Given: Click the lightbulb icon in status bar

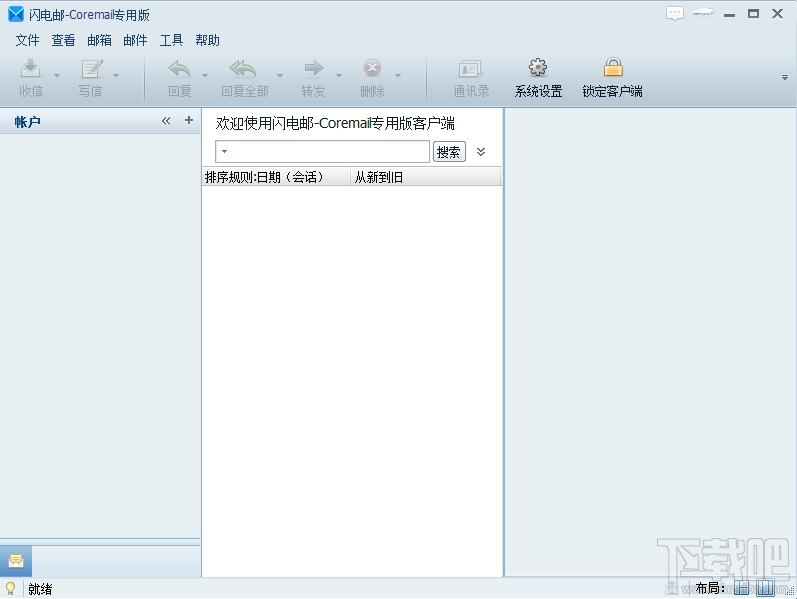Looking at the screenshot, I should pos(10,589).
